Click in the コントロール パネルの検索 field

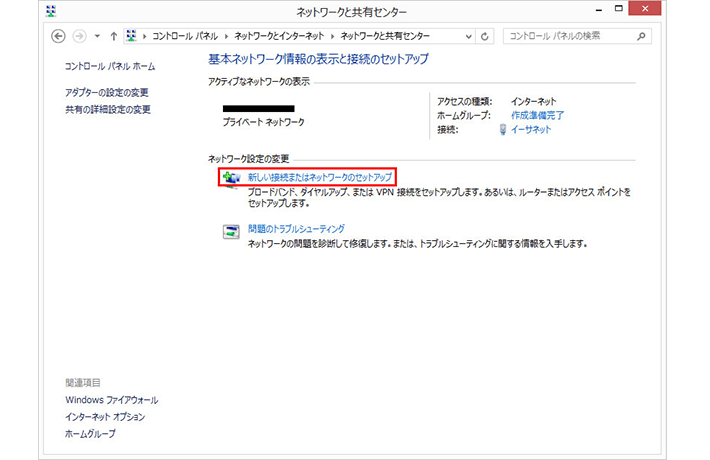coord(570,36)
